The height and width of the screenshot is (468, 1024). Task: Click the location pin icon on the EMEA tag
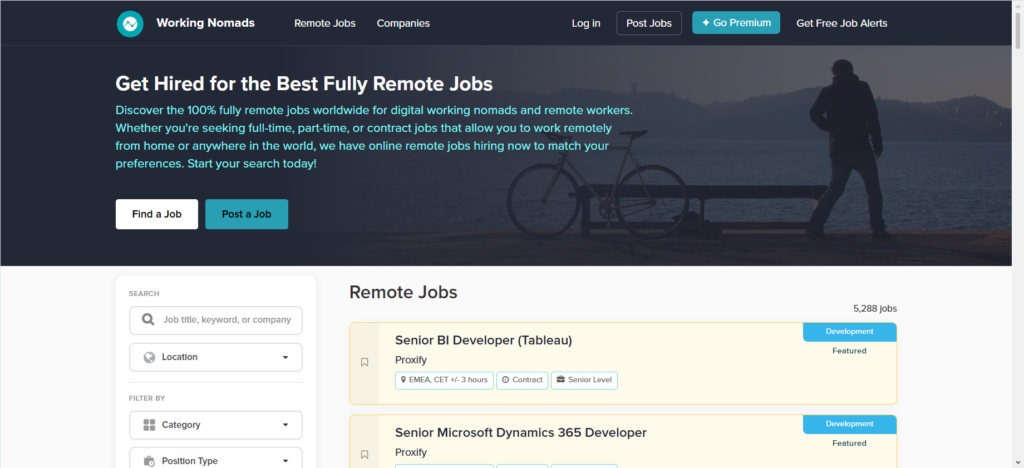(x=404, y=380)
